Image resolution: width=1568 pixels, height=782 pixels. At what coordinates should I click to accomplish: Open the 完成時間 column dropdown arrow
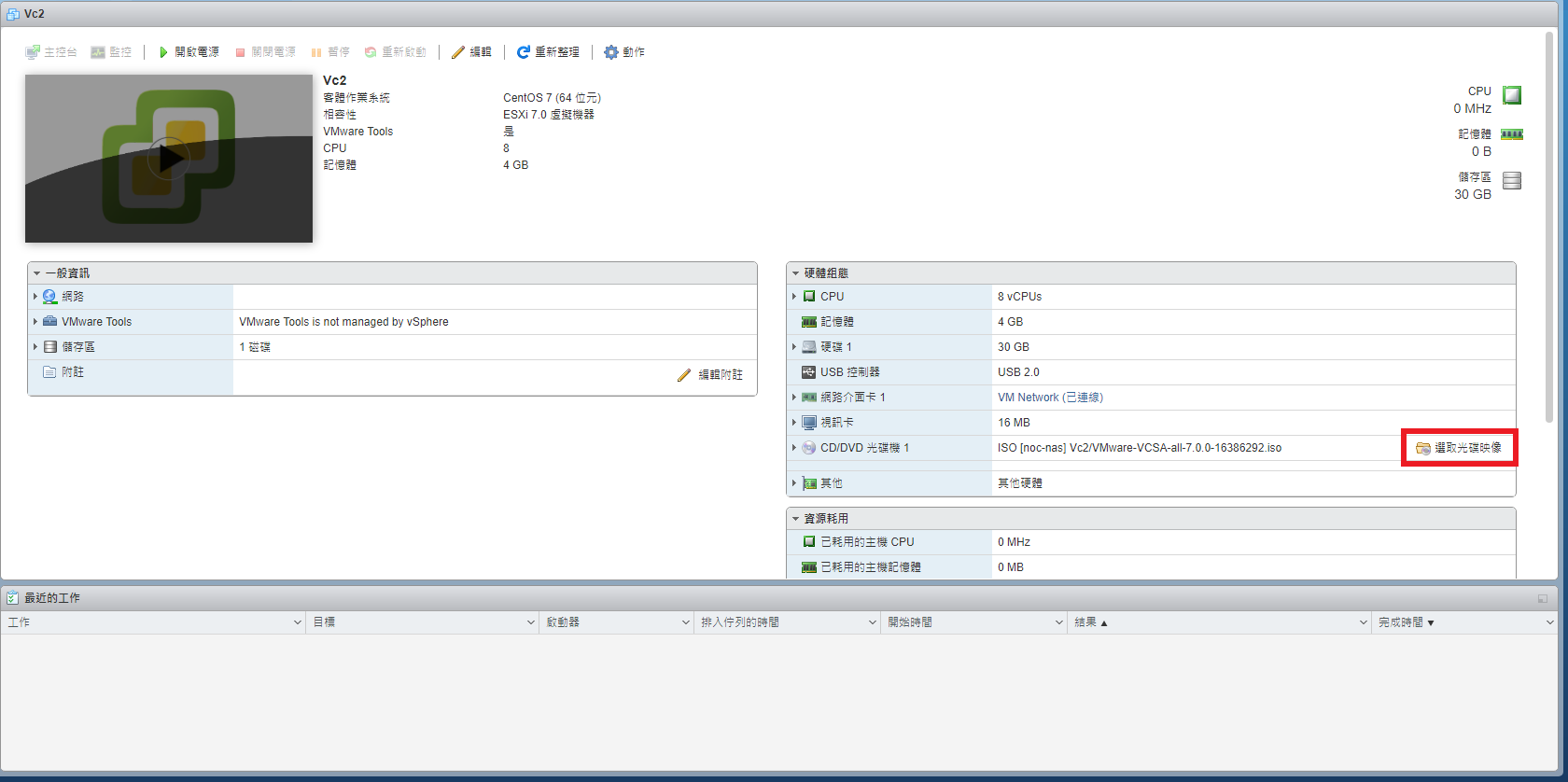[1550, 622]
